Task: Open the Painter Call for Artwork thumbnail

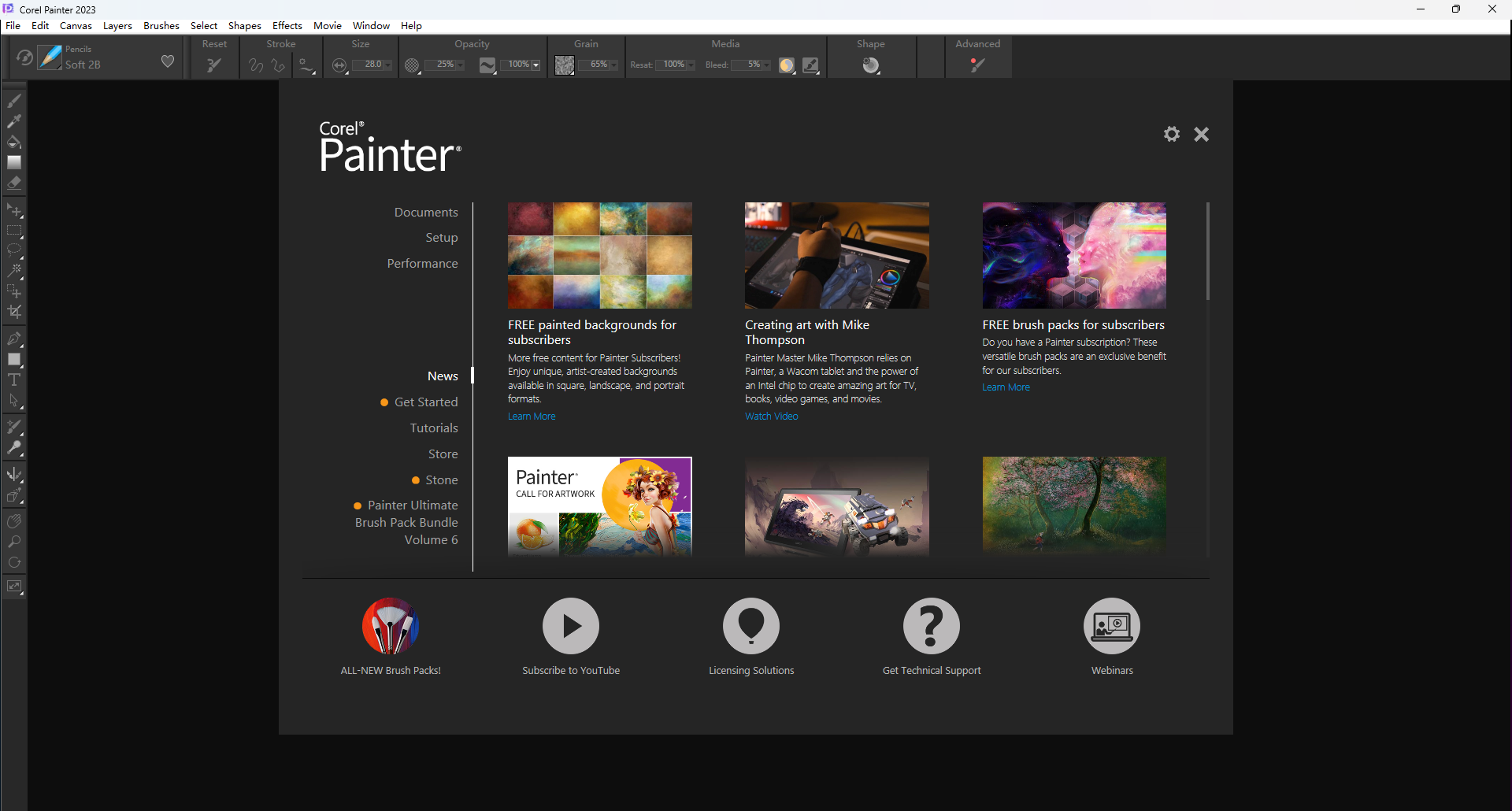Action: click(x=600, y=506)
